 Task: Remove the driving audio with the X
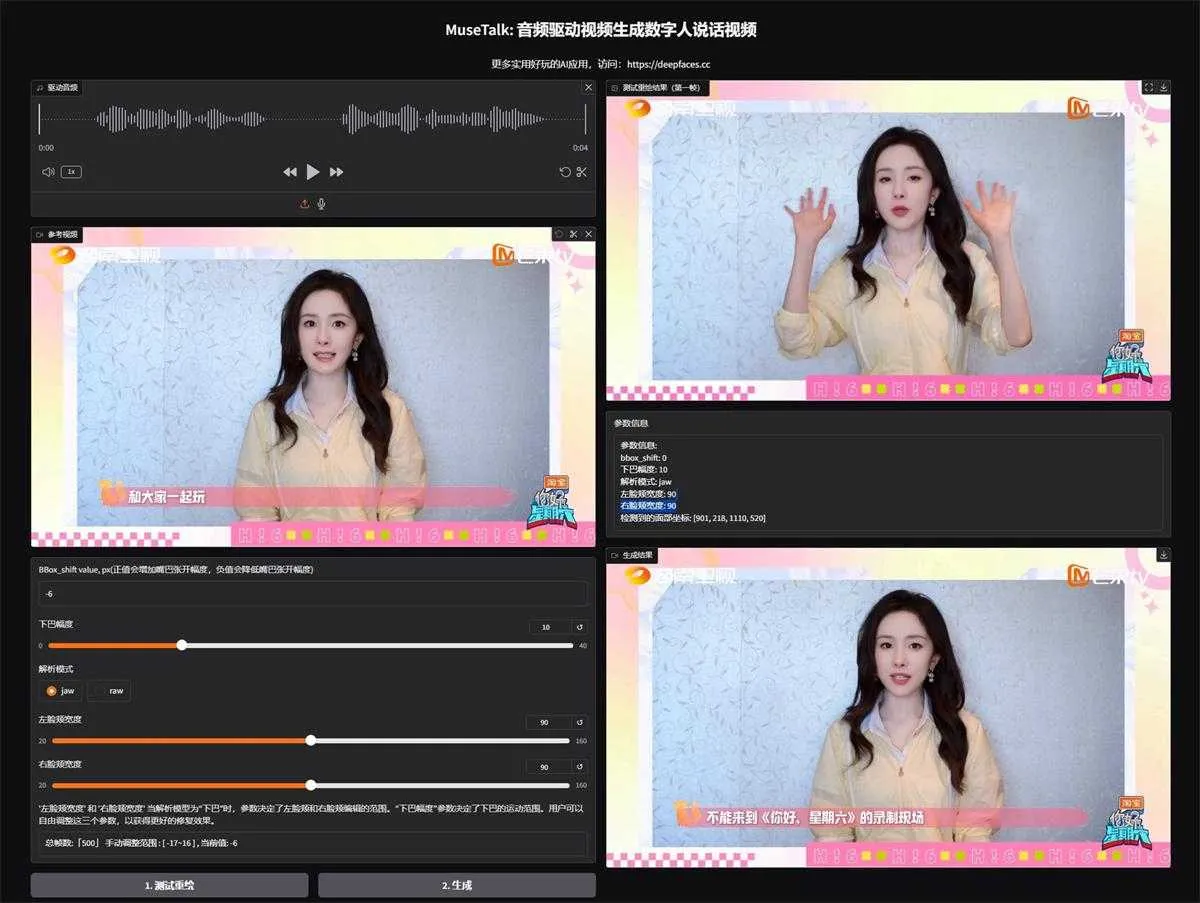tap(588, 88)
